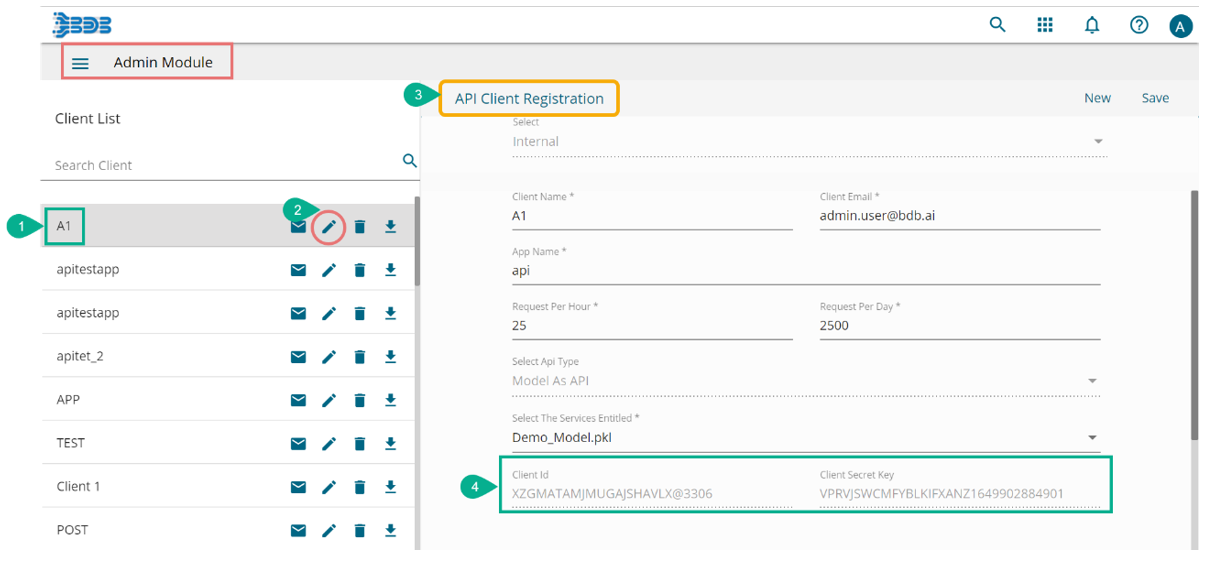1206x563 pixels.
Task: Open the user profile avatar
Action: coord(1181,26)
